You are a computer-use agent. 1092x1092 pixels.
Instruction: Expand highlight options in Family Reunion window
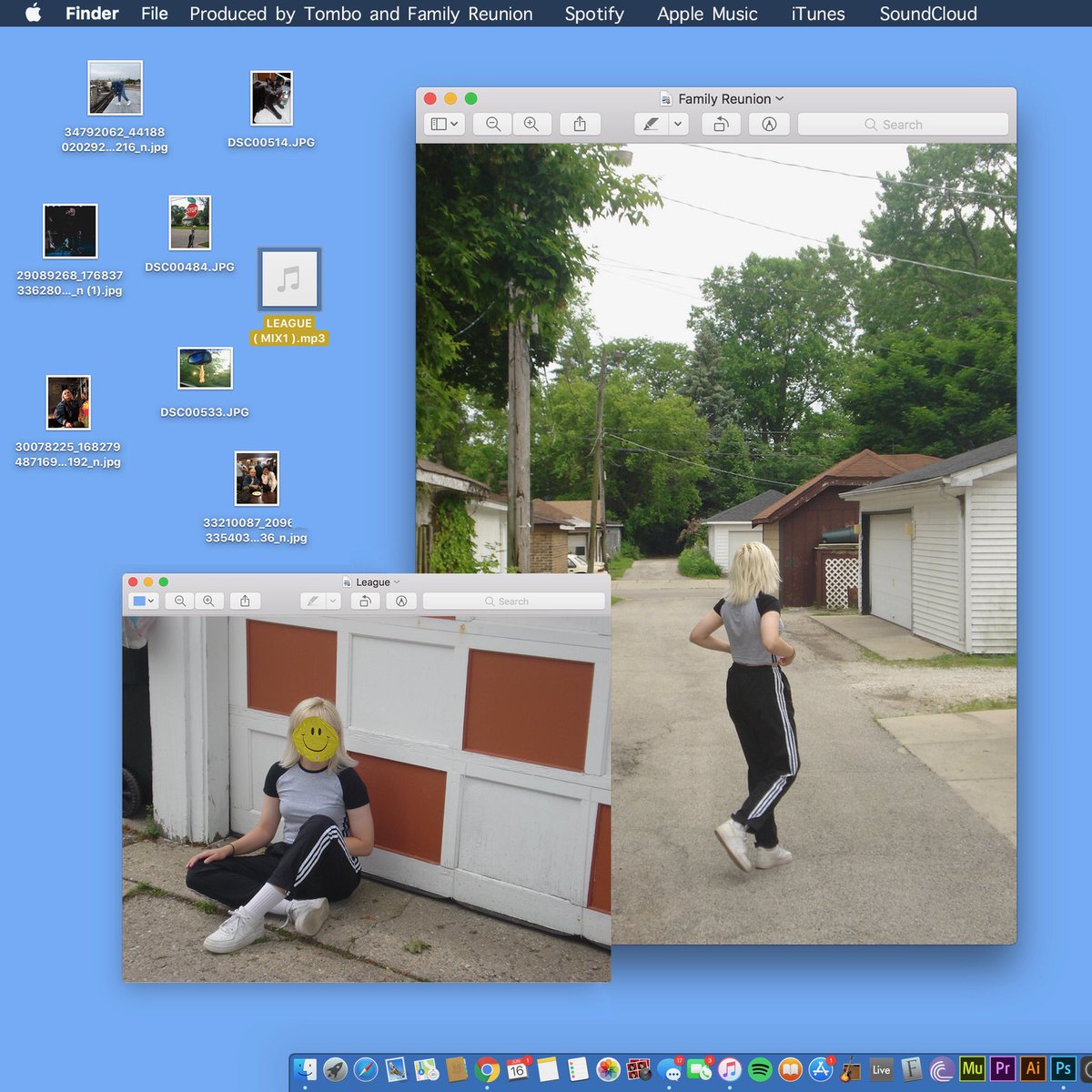point(679,124)
